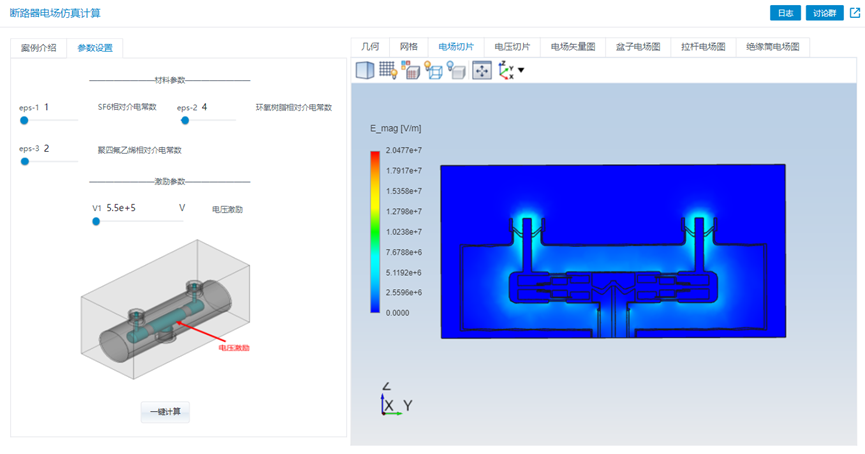The image size is (865, 454).
Task: Click the XYZ axis triad in viewport
Action: tap(396, 399)
